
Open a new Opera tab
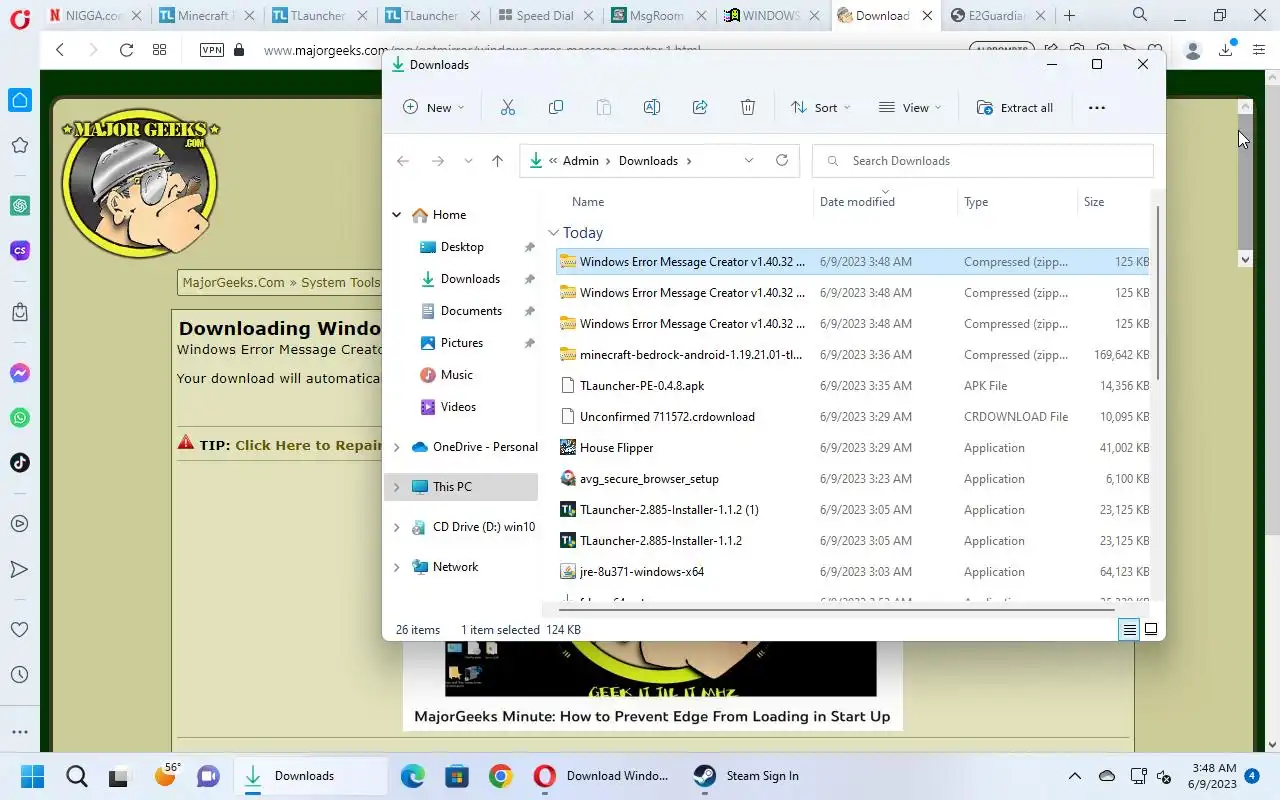click(1070, 16)
